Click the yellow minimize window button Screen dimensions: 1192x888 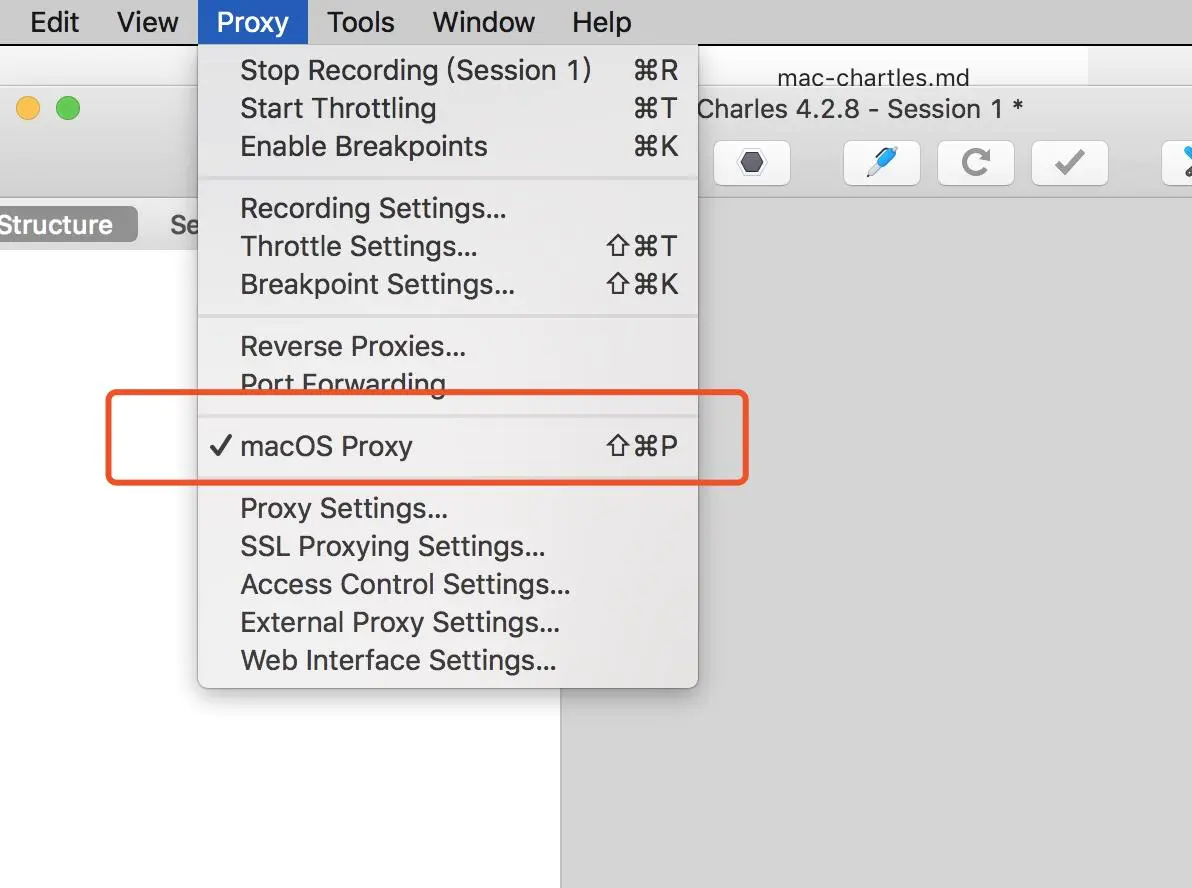(28, 108)
